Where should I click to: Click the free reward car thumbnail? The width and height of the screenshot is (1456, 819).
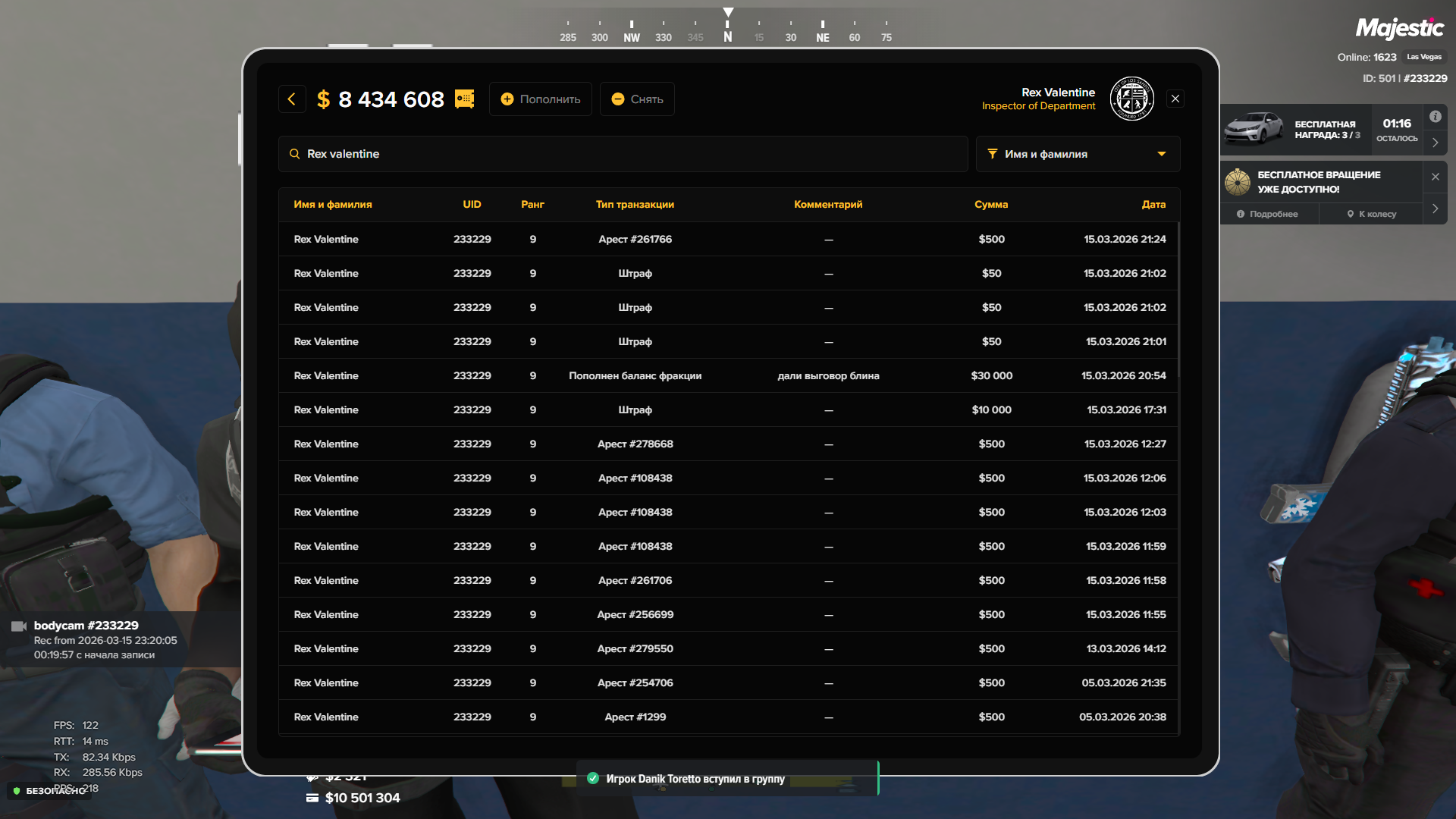click(x=1254, y=129)
